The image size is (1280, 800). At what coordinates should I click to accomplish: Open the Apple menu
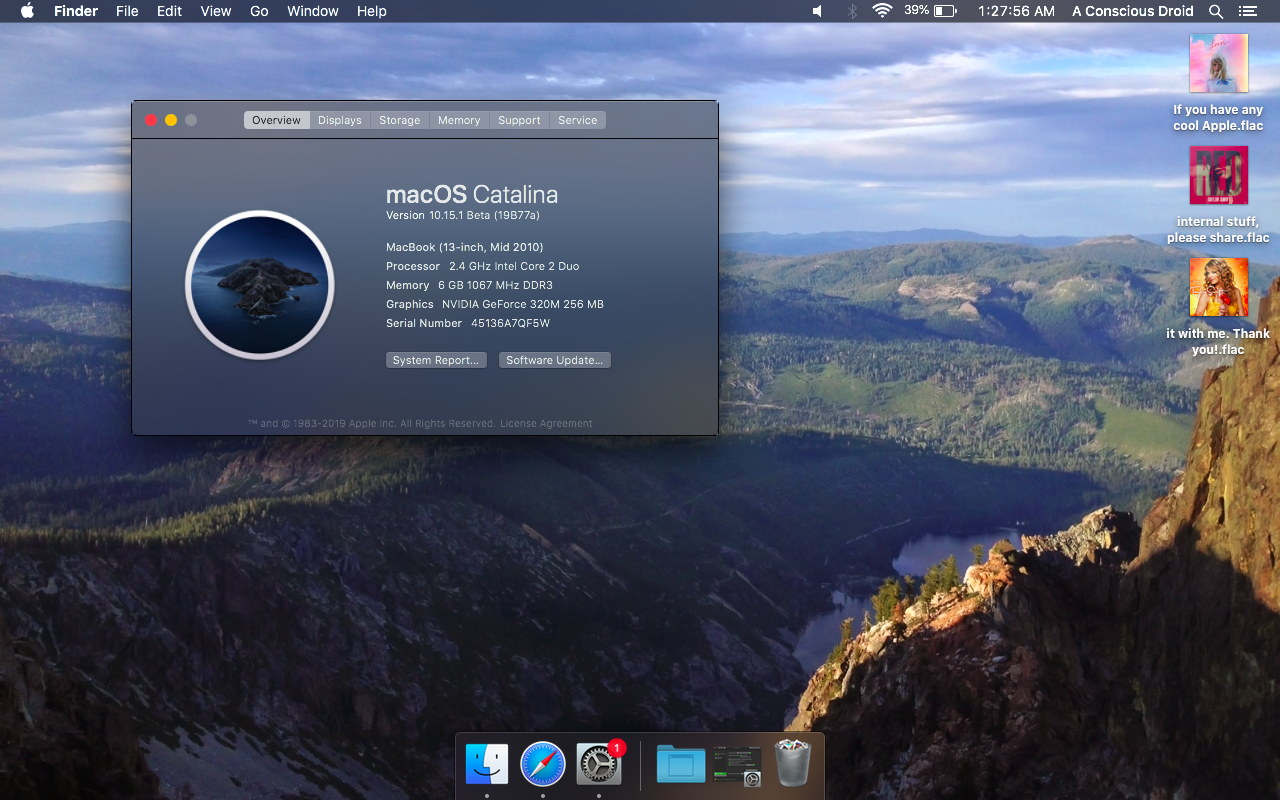coord(27,11)
